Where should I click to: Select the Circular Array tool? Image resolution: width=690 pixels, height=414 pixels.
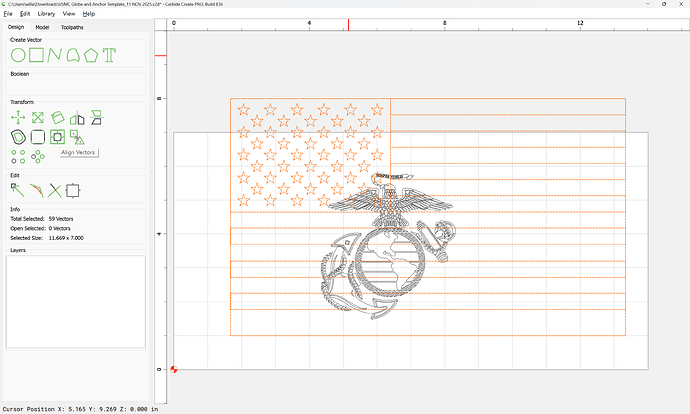[37, 156]
